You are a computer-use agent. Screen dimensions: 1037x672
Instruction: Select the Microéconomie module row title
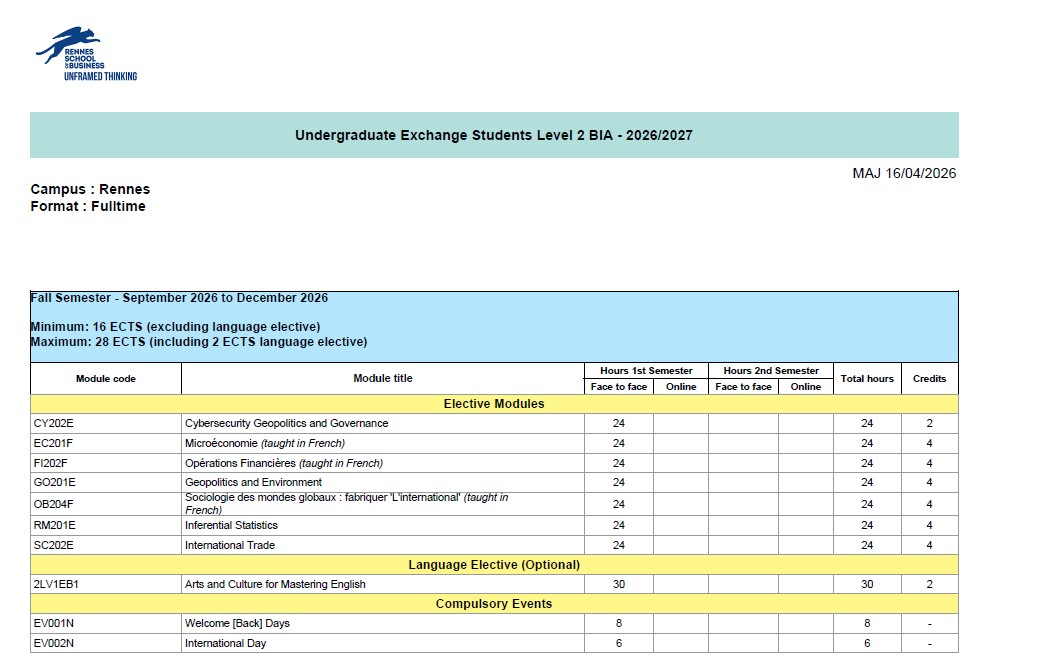tap(265, 443)
